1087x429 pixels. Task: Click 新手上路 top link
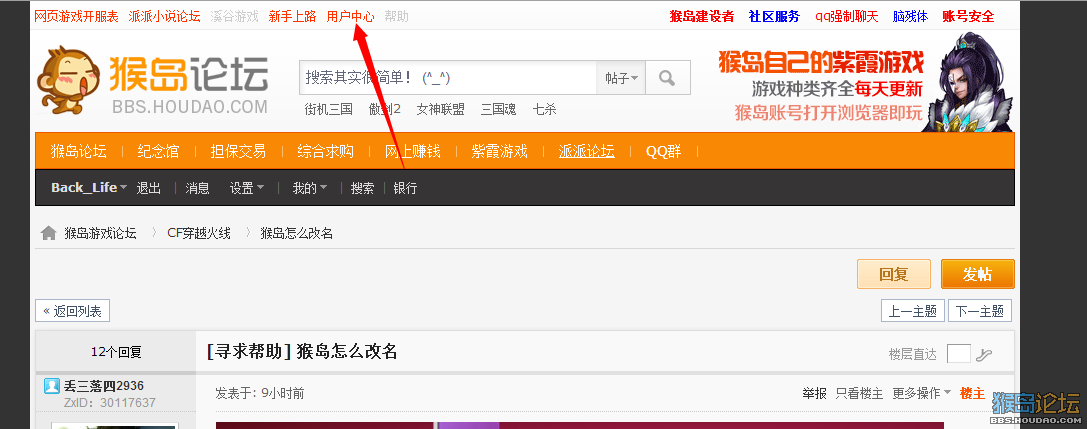pos(293,16)
